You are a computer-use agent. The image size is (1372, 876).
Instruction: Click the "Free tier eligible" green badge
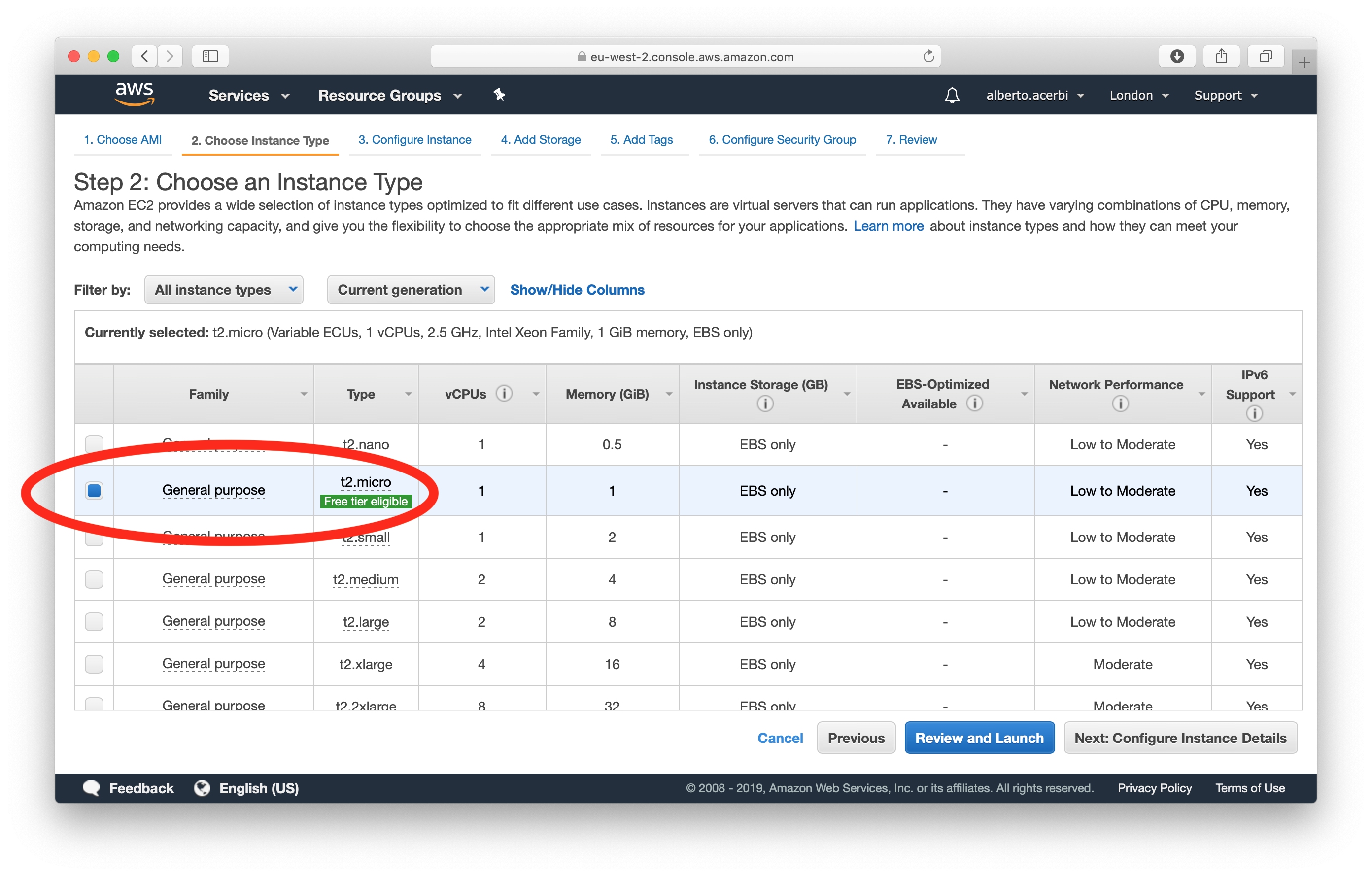[365, 501]
